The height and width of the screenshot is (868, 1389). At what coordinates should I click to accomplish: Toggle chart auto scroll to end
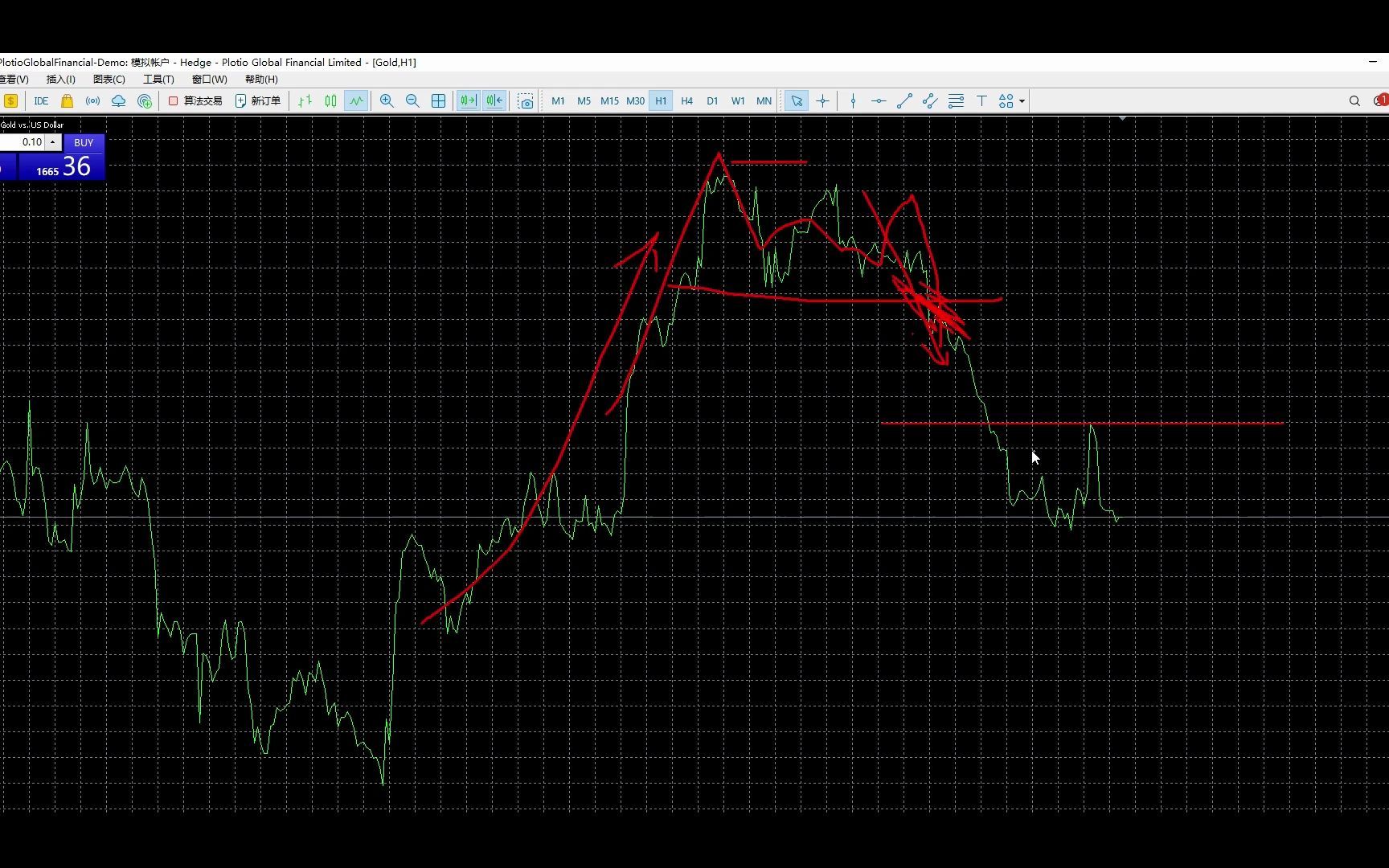(468, 100)
